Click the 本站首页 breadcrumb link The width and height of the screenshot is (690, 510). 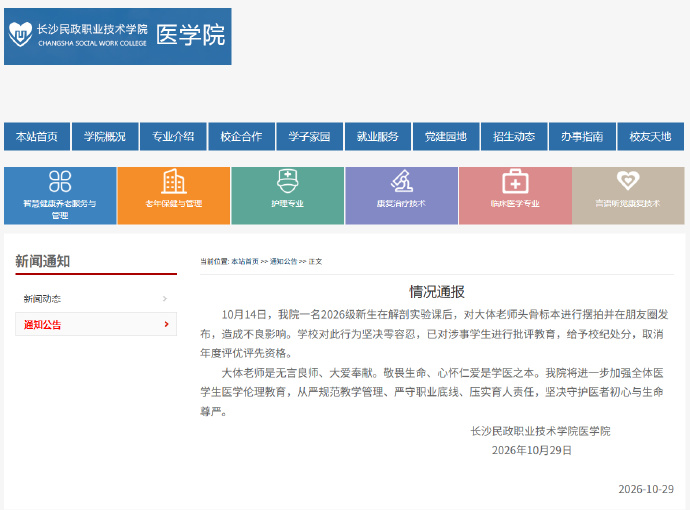[x=245, y=261]
